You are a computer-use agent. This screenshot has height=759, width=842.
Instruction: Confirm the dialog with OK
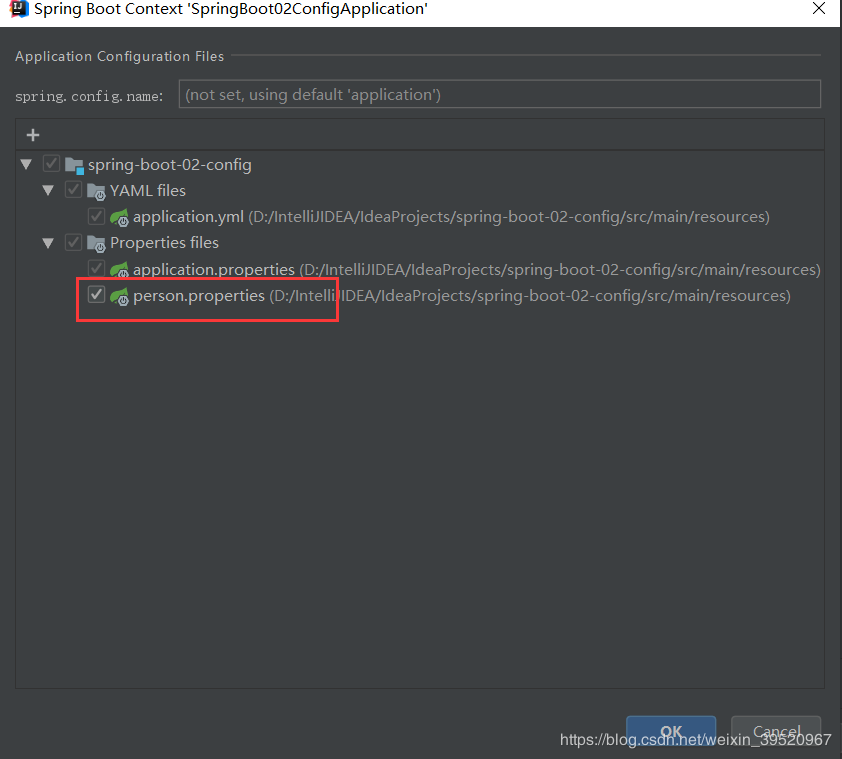(x=671, y=731)
